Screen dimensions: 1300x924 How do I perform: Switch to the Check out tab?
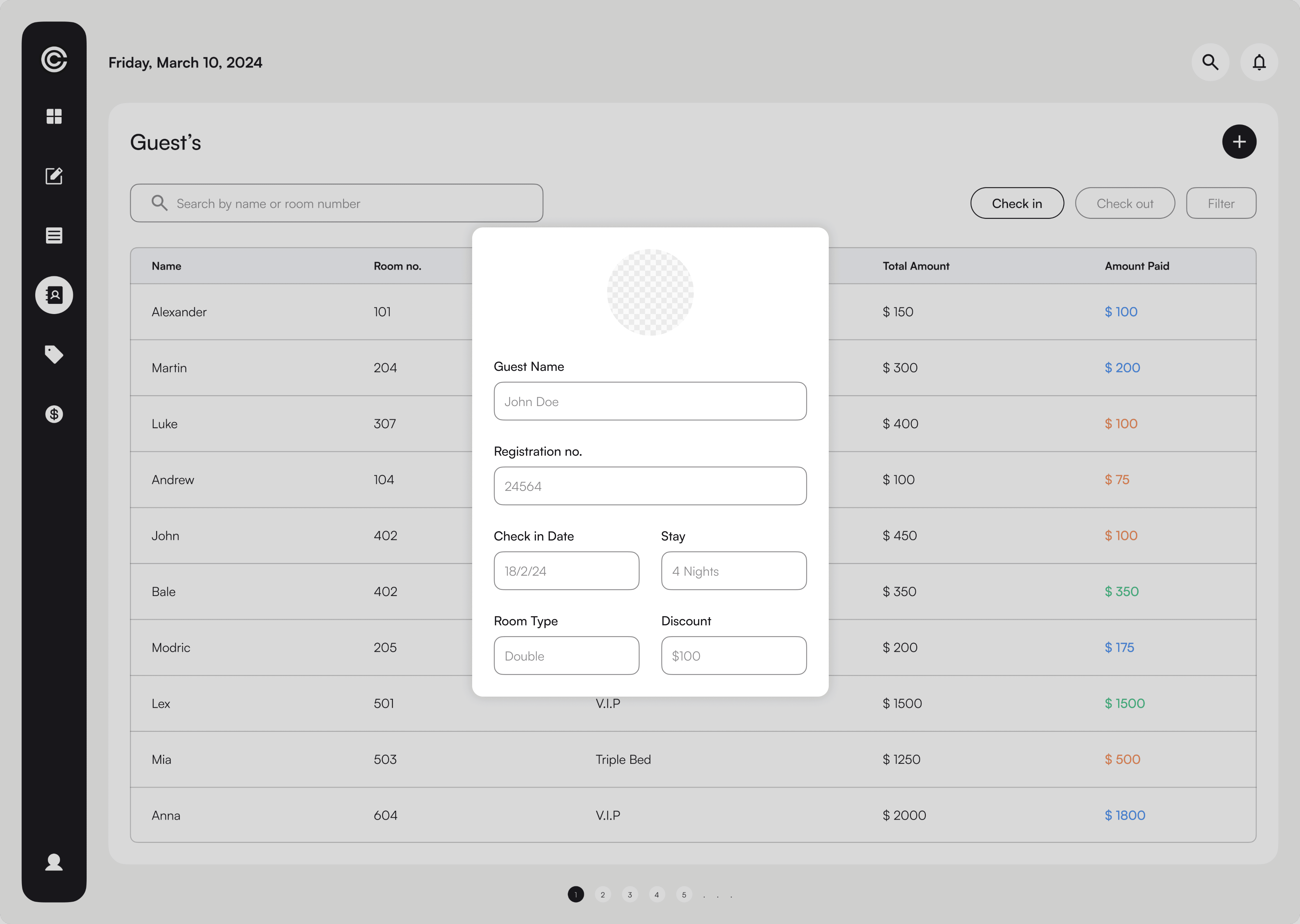[x=1125, y=203]
